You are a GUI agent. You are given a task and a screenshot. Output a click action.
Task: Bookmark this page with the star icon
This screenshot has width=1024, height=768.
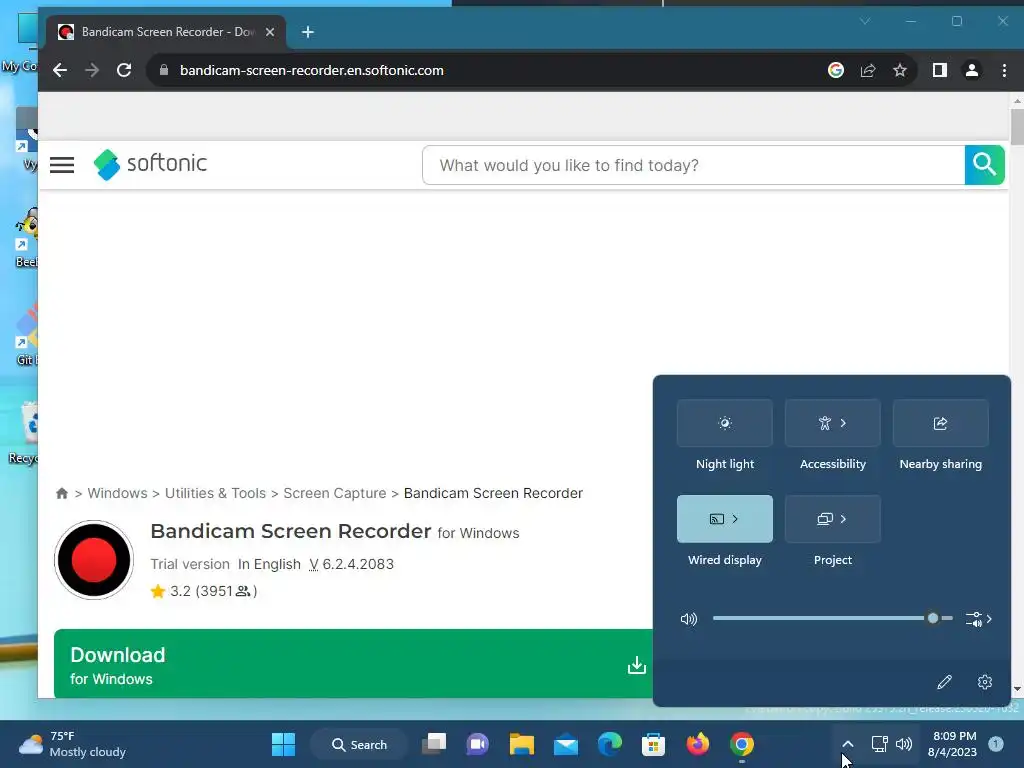click(900, 71)
